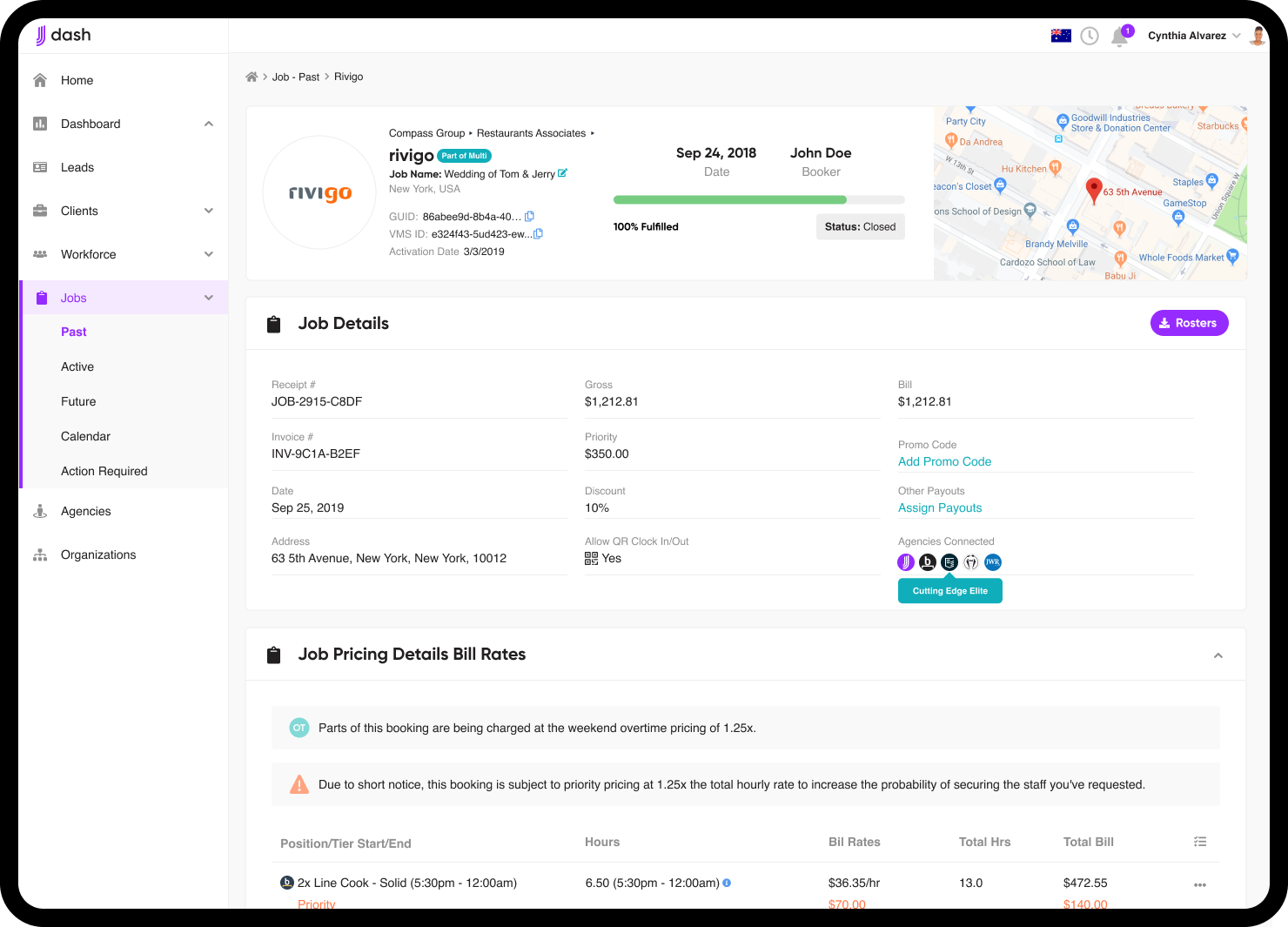Click the Job Details clipboard icon

274,324
